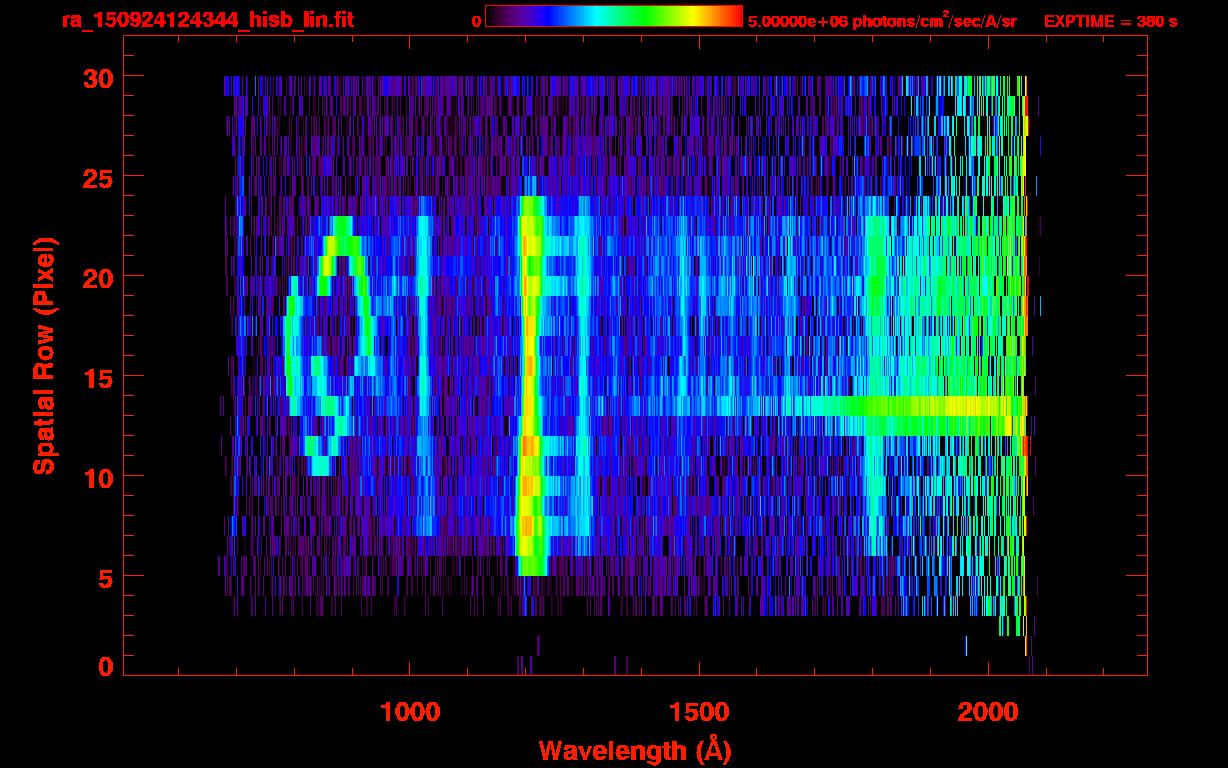
Task: Click the rainbow color scale bar
Action: (x=614, y=17)
